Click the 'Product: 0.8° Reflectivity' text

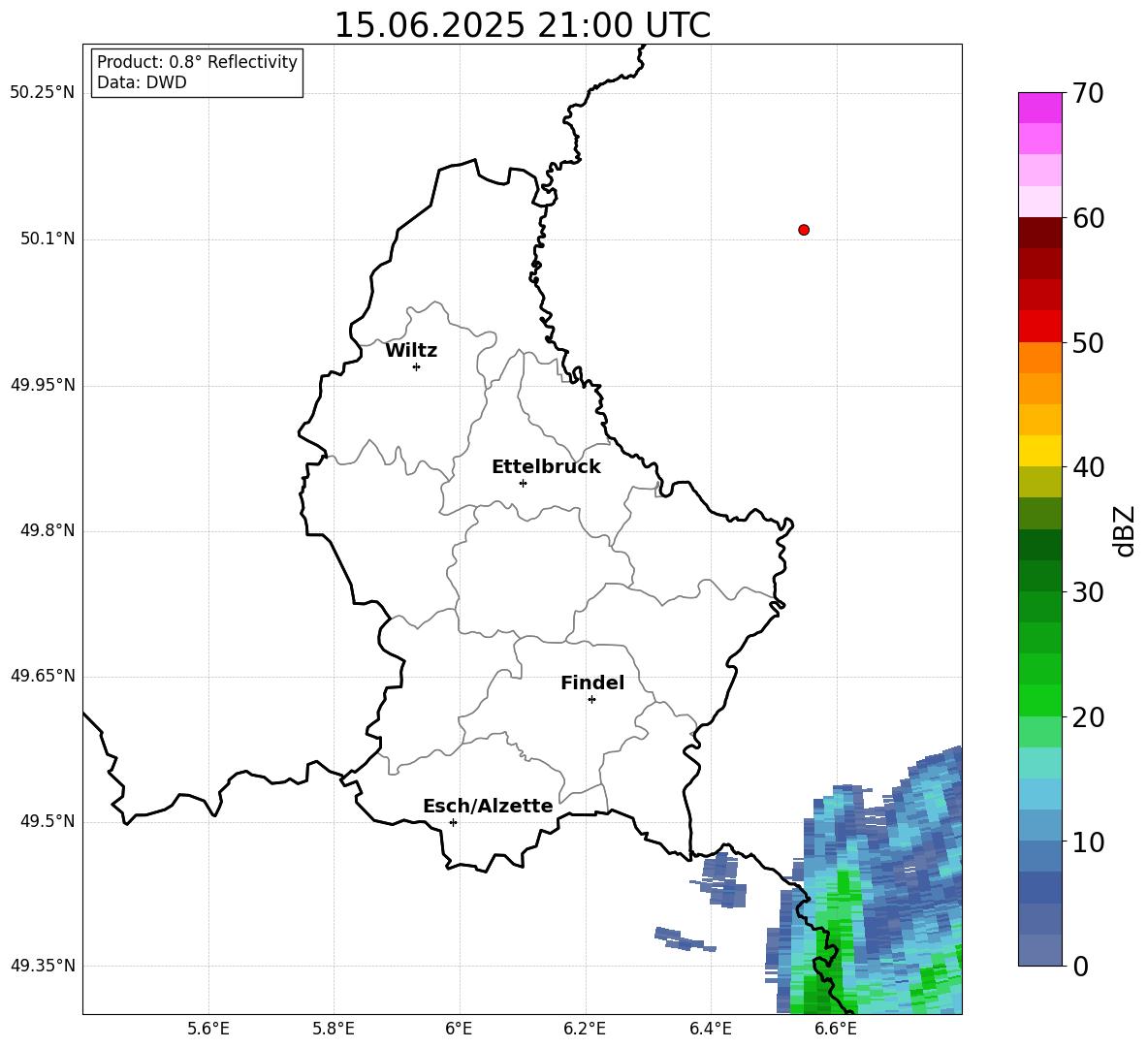pos(197,62)
